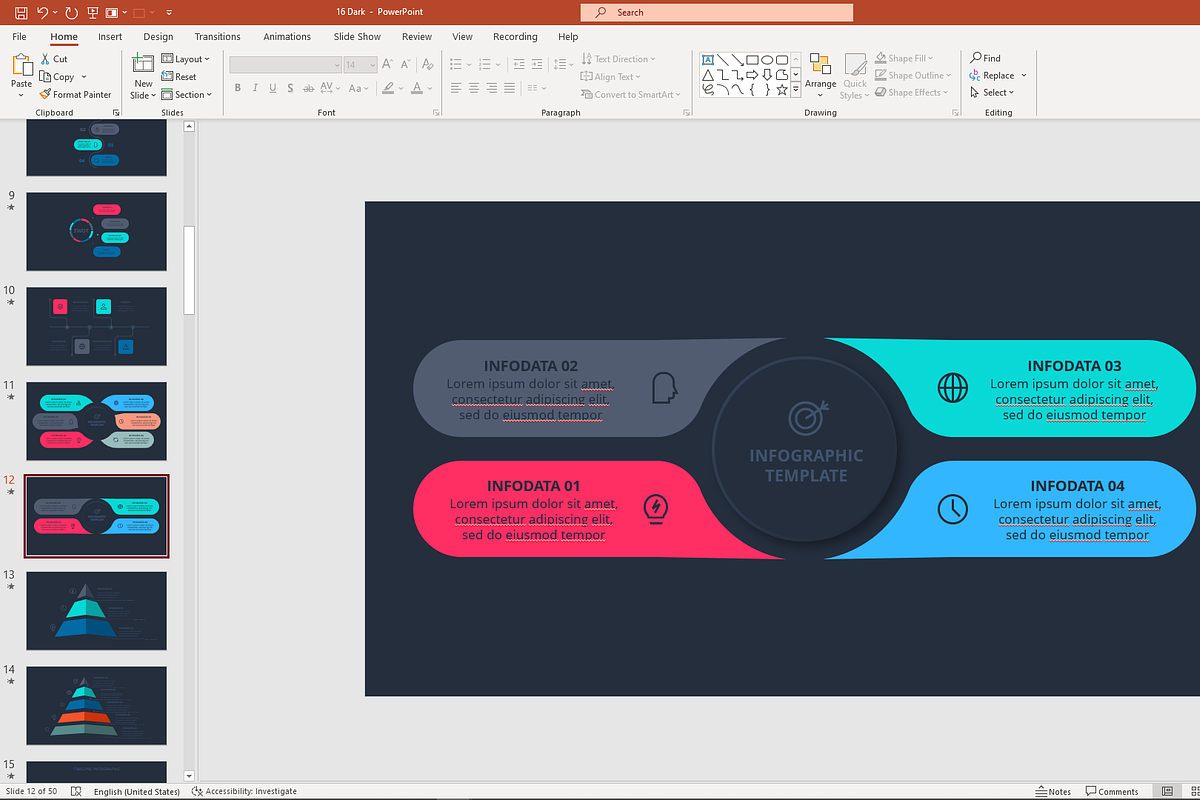Select slide 13 pyramid thumbnail
This screenshot has height=800, width=1200.
tap(96, 610)
